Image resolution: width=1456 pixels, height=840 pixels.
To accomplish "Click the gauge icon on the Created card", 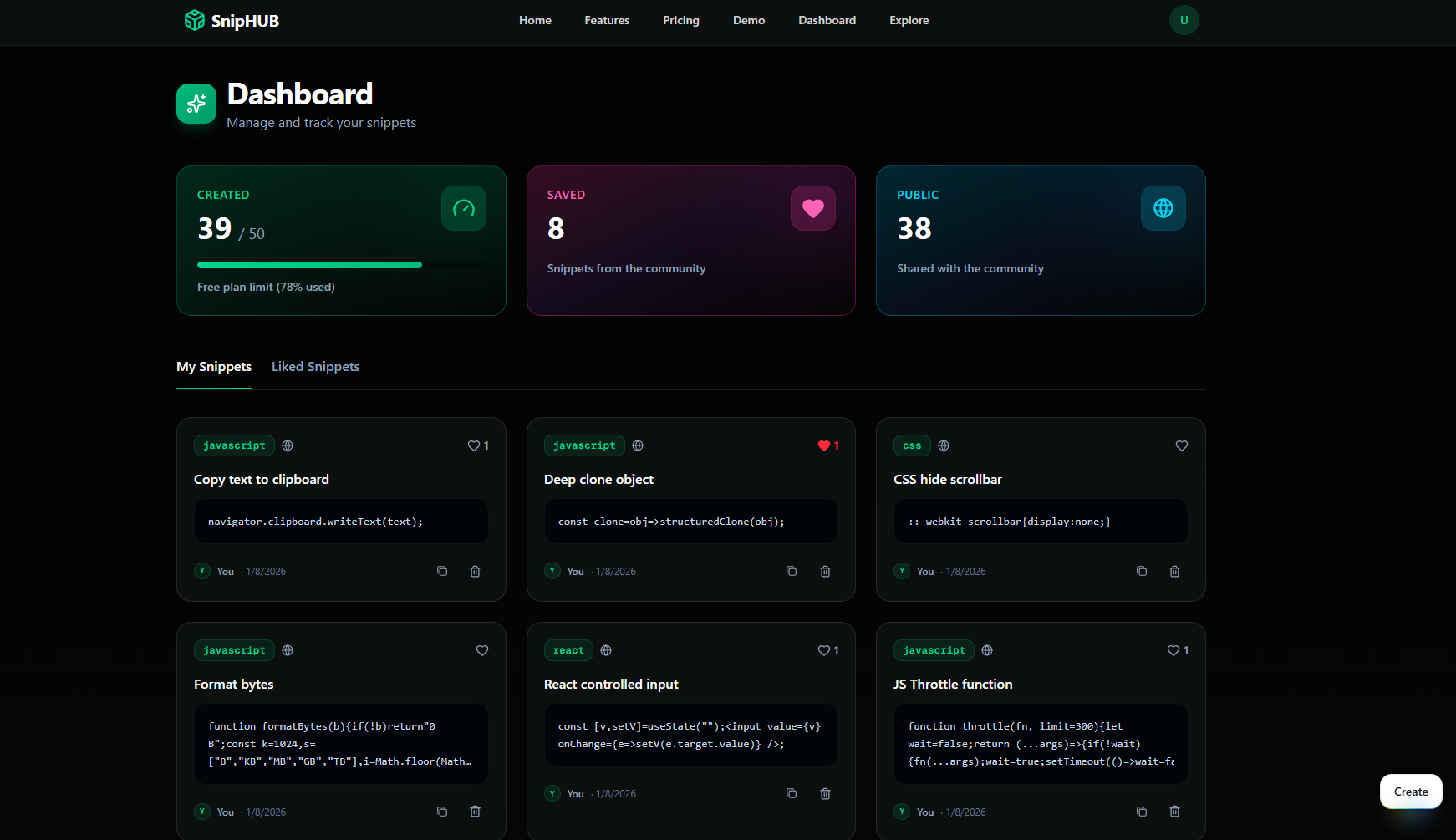I will [464, 208].
